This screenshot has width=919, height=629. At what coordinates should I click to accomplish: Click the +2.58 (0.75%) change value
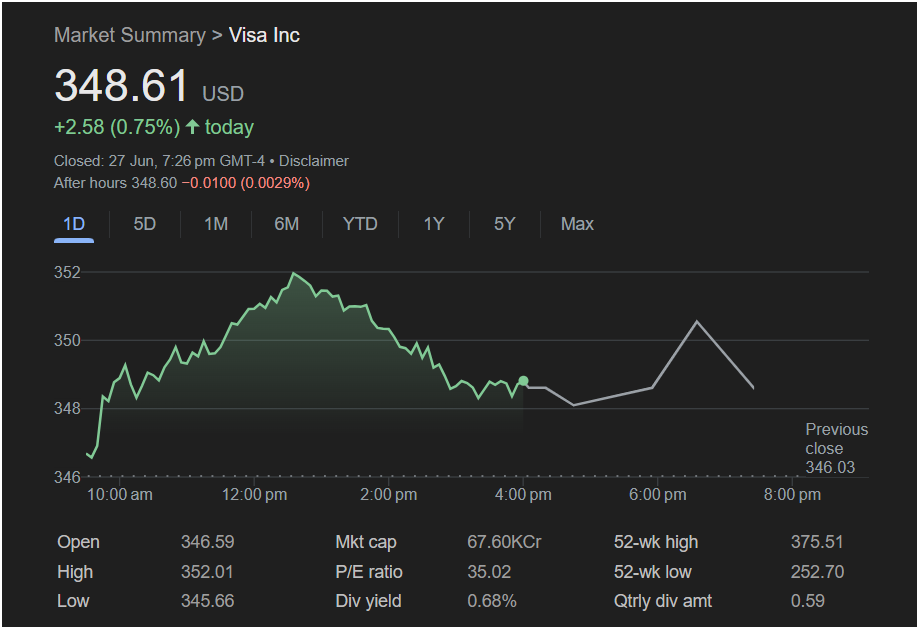[117, 127]
